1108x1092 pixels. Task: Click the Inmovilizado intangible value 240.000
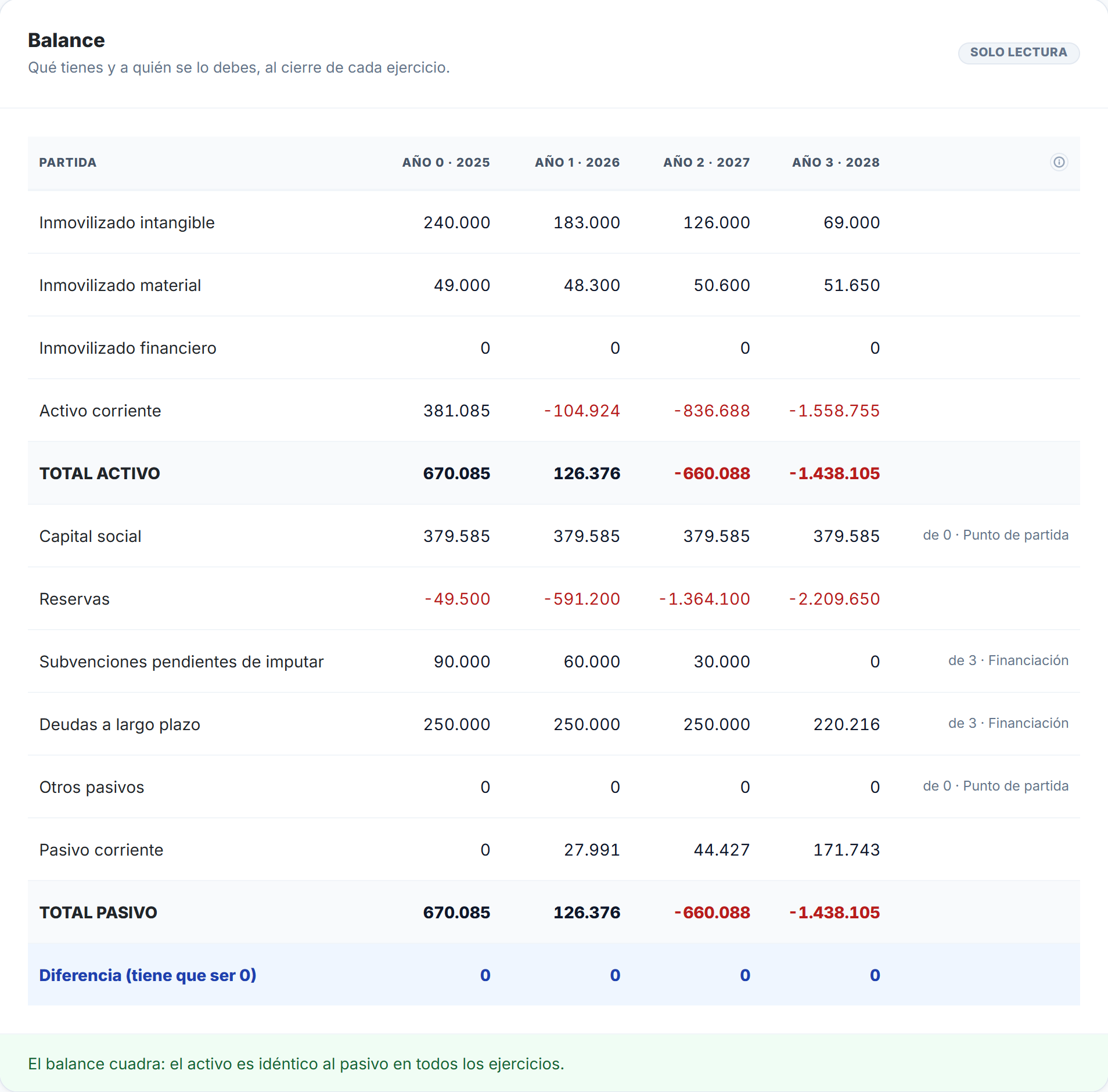456,222
